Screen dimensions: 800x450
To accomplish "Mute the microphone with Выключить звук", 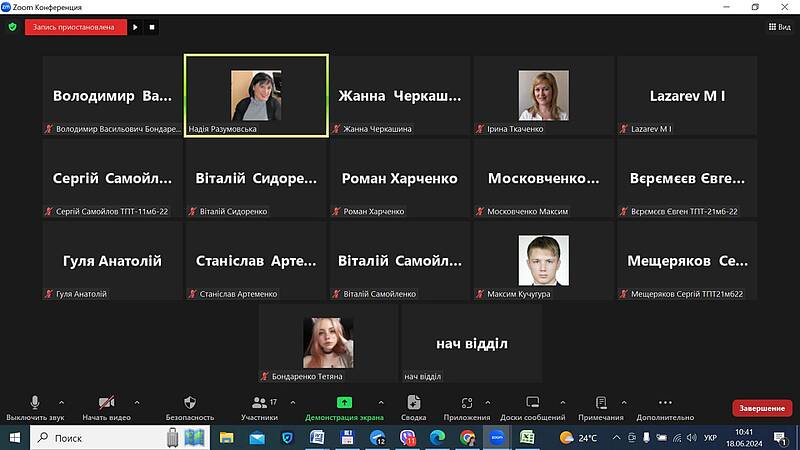I will [35, 406].
